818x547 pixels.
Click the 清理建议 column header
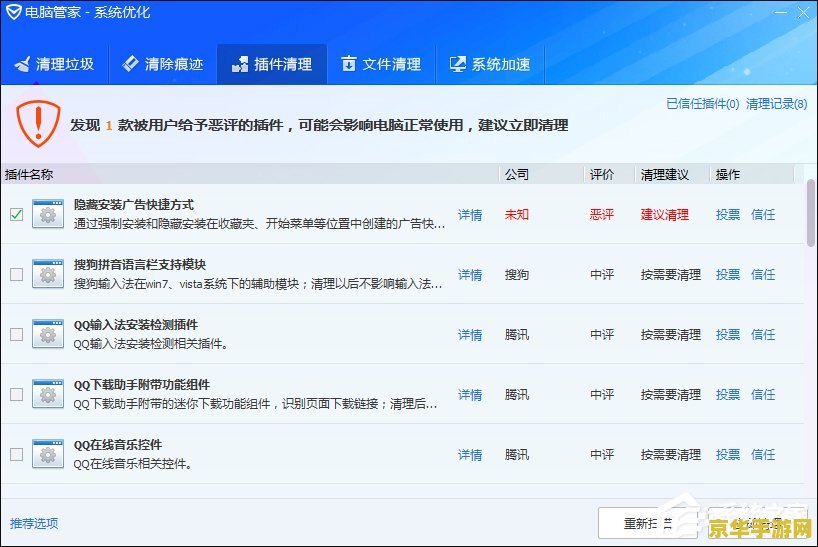[x=672, y=174]
